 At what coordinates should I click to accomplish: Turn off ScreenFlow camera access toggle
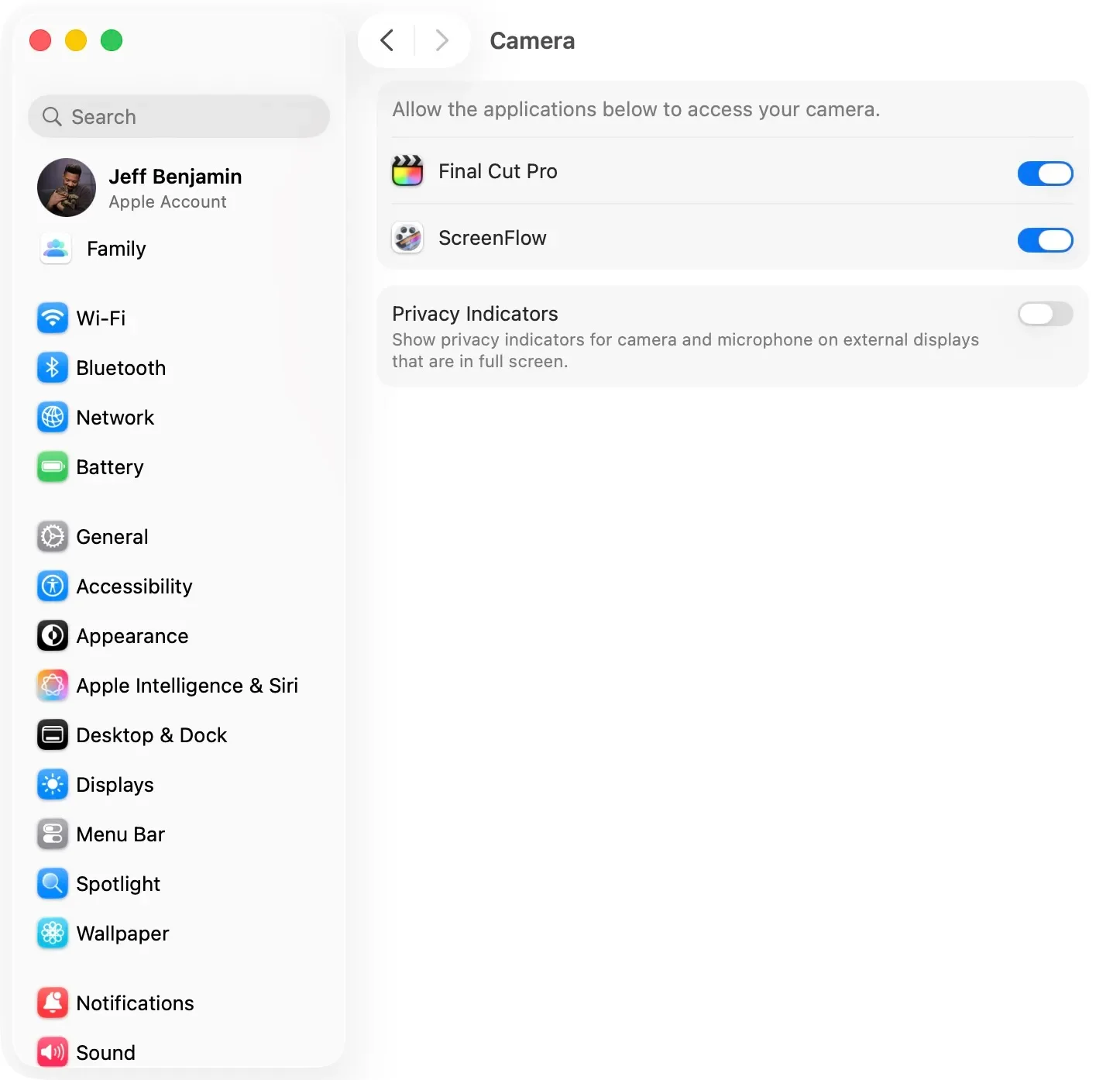coord(1045,240)
